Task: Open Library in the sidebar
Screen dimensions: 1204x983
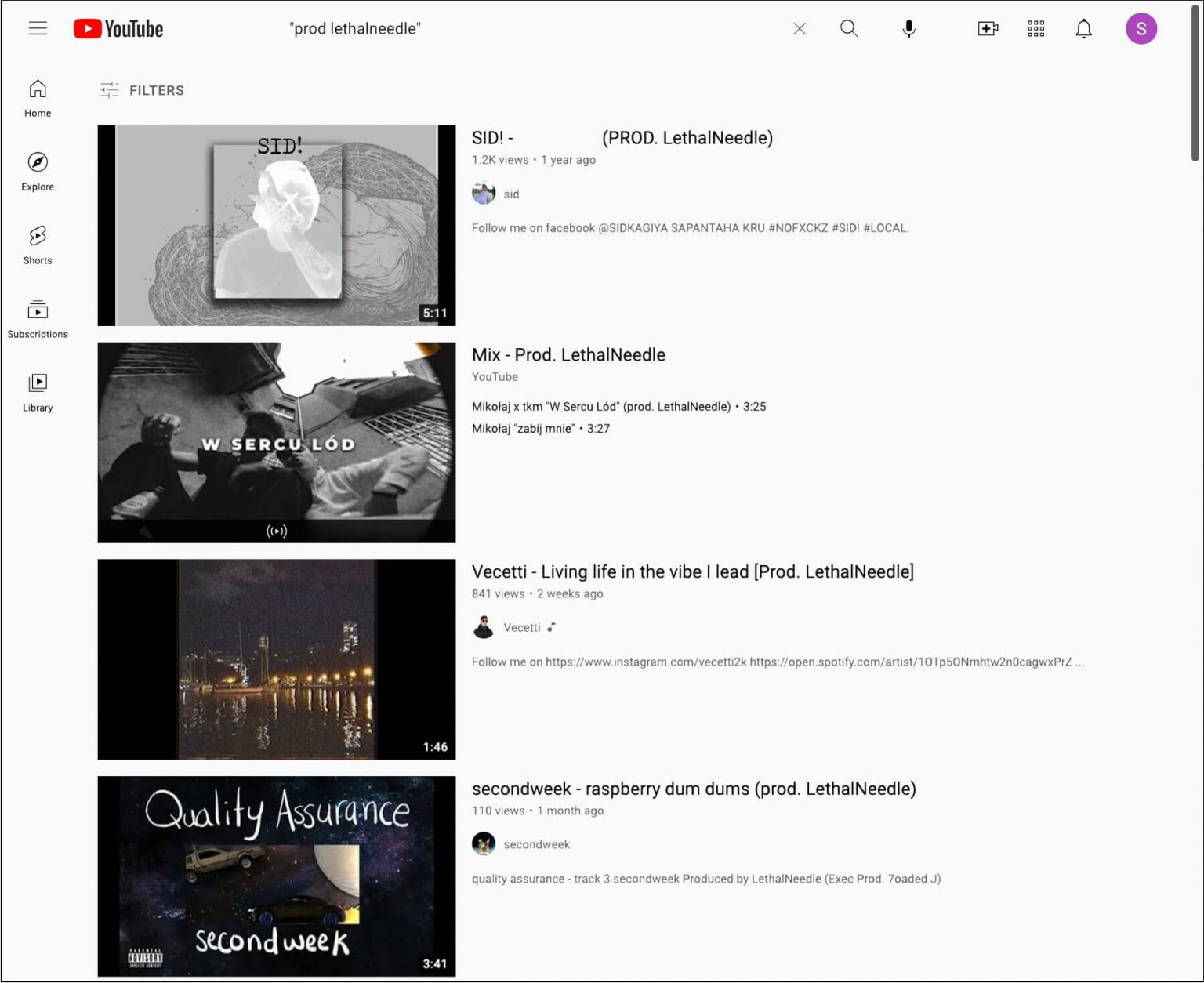Action: (x=38, y=393)
